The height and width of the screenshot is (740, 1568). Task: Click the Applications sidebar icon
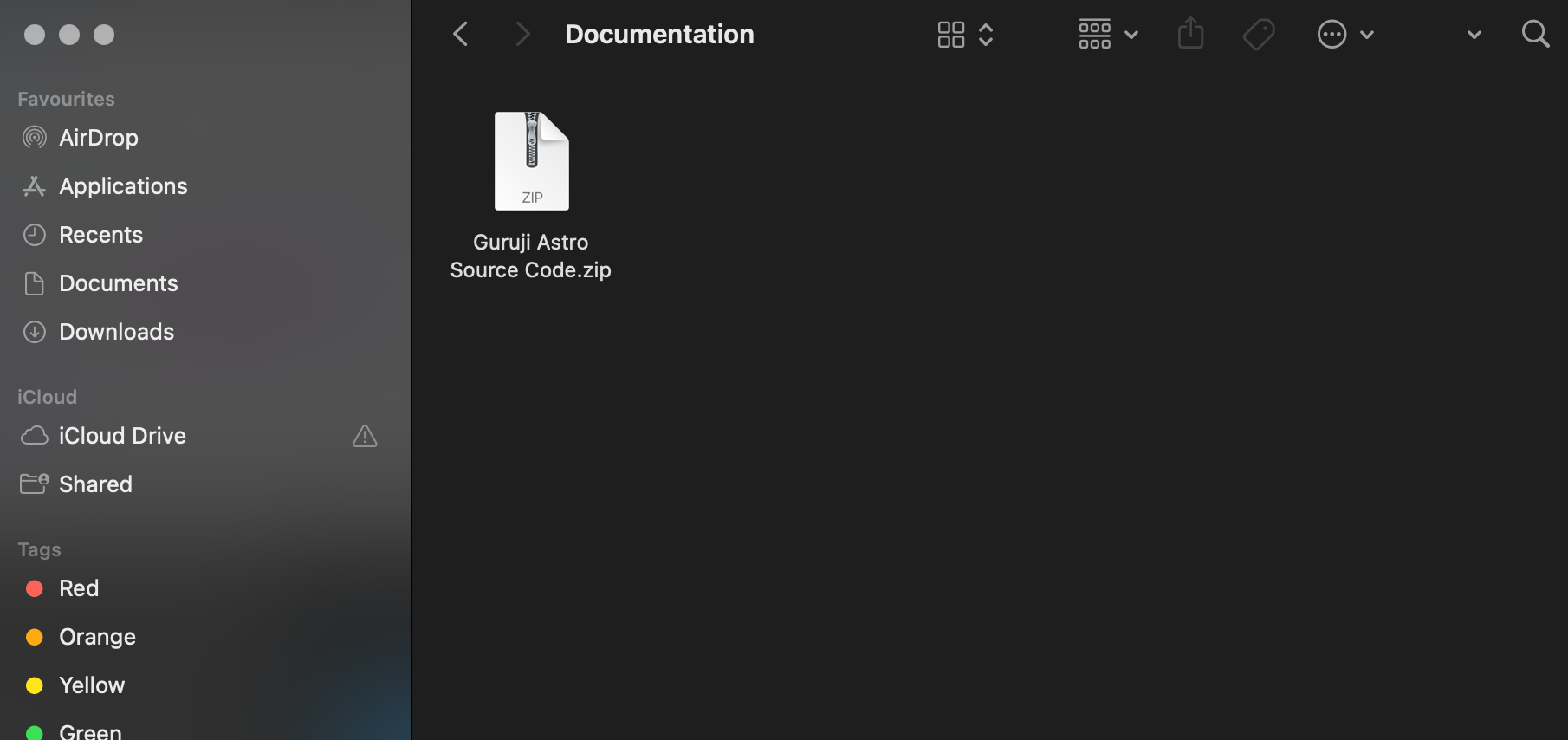pyautogui.click(x=35, y=186)
